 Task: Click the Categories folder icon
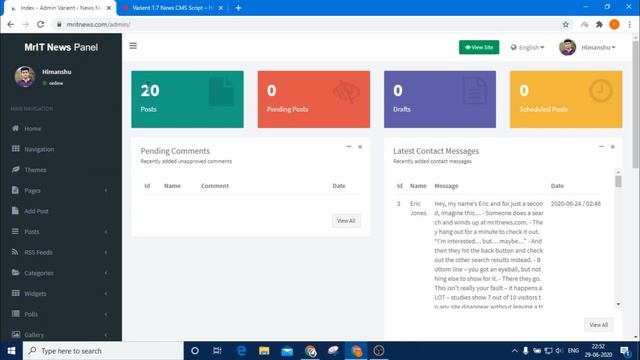[15, 272]
